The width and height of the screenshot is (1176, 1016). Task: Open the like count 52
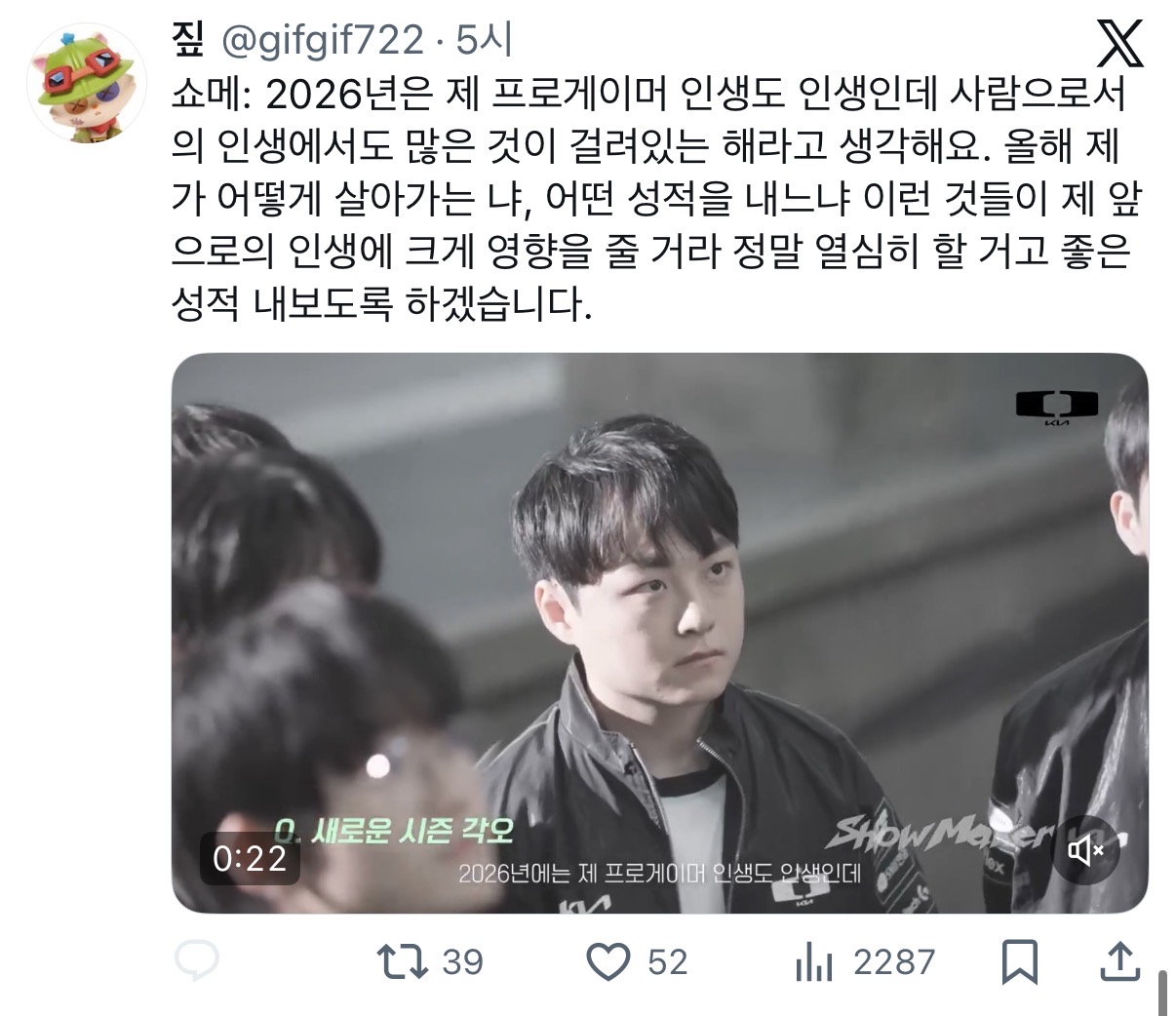point(668,962)
